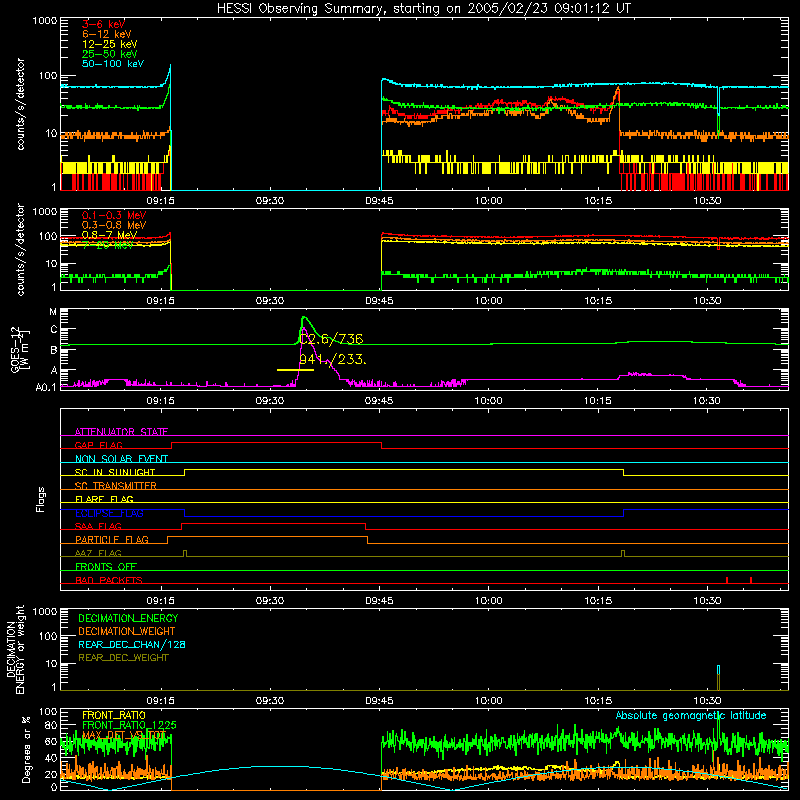Click the yellow flare interval bar in the GOES panel
The width and height of the screenshot is (800, 800).
click(x=295, y=370)
